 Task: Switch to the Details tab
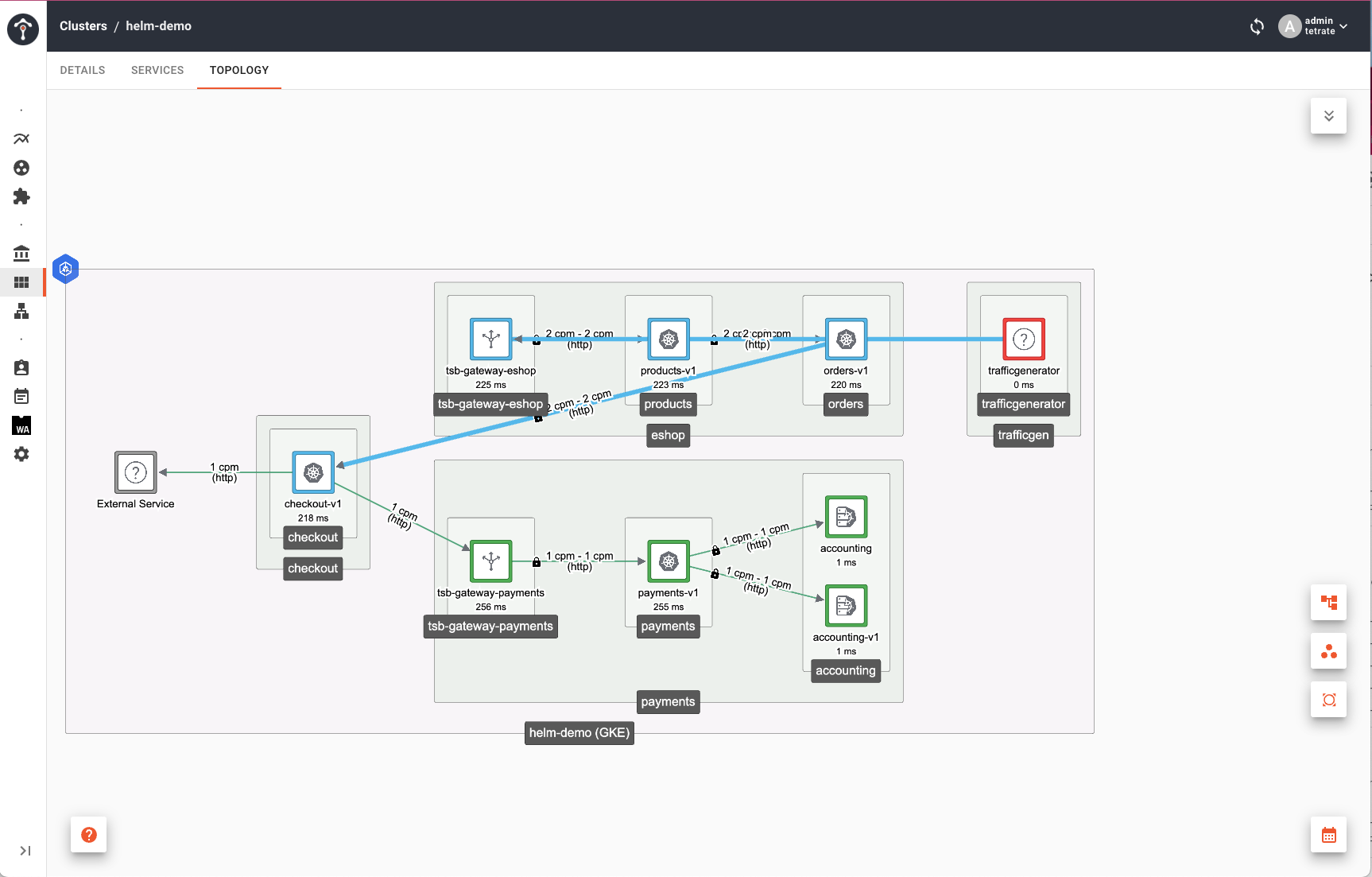[83, 70]
